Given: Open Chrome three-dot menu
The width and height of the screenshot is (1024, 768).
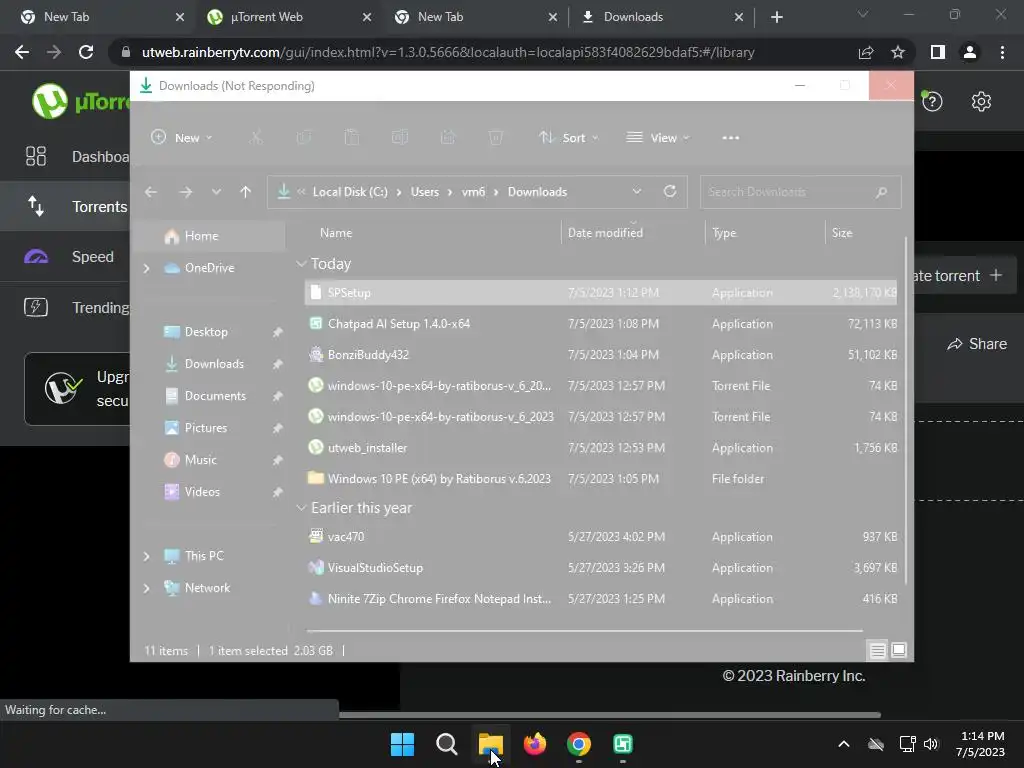Looking at the screenshot, I should click(1002, 52).
